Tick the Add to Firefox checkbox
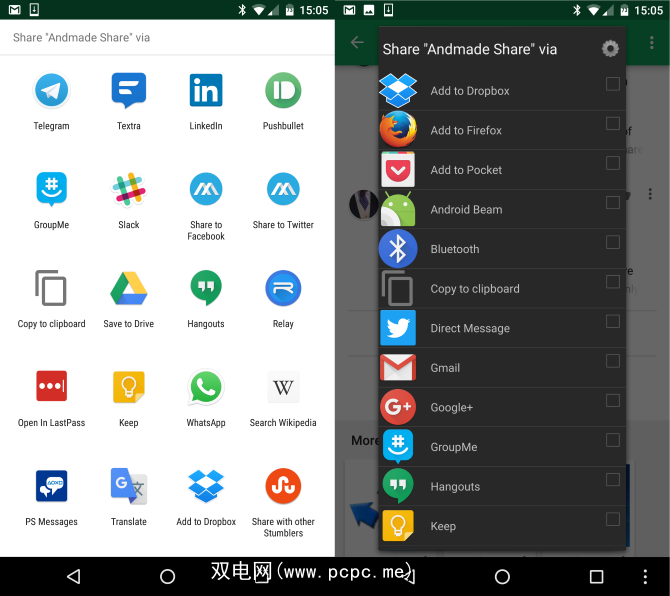The image size is (670, 596). (x=613, y=123)
